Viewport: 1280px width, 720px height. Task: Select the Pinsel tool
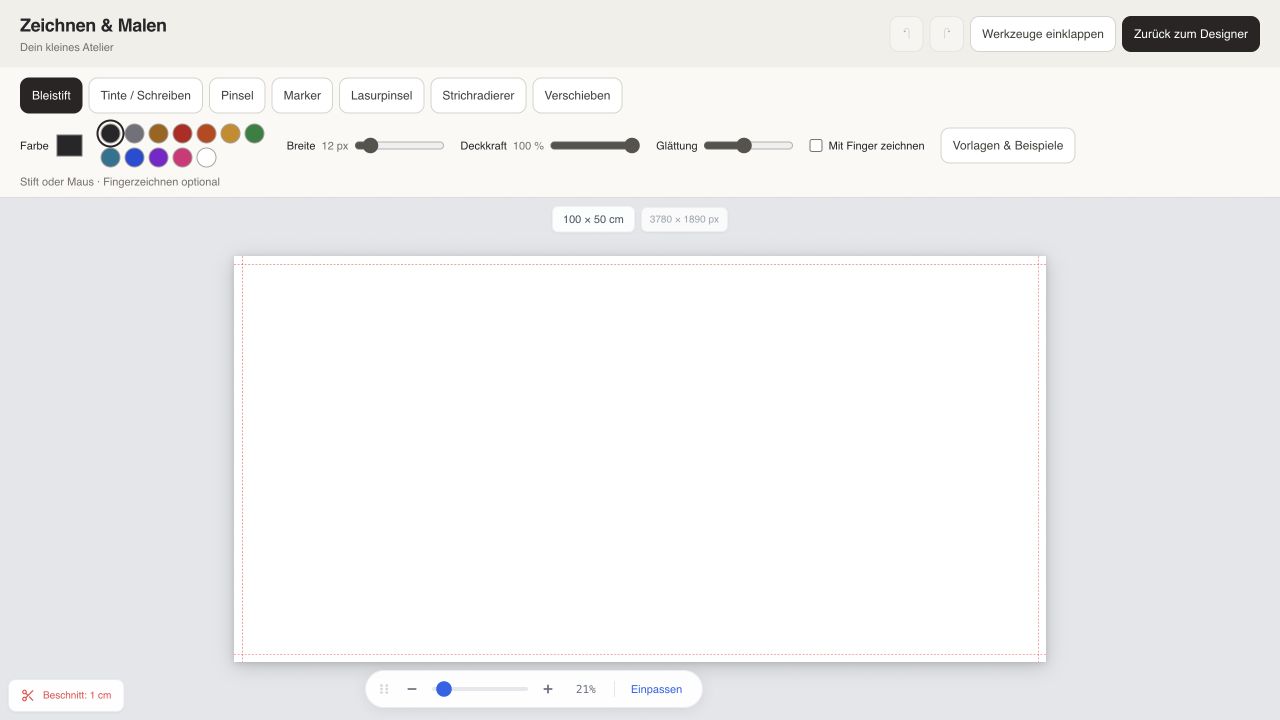237,96
